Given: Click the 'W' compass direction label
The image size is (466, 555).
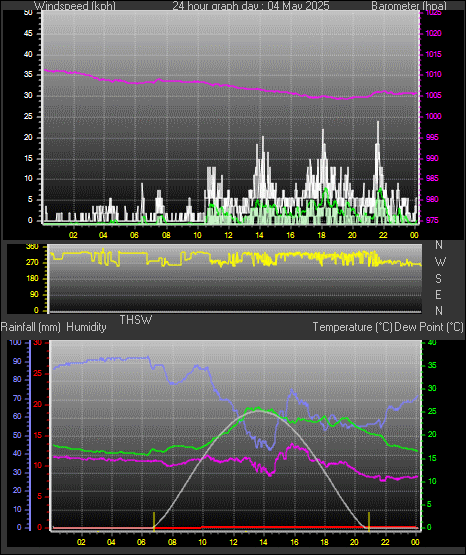Looking at the screenshot, I should 440,262.
